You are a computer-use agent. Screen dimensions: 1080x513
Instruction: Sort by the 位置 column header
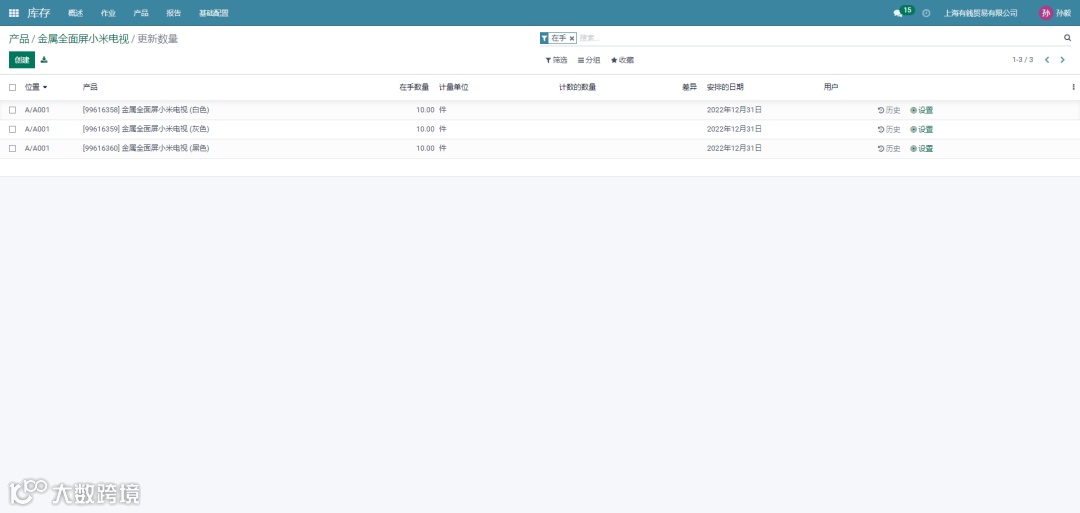(x=36, y=87)
